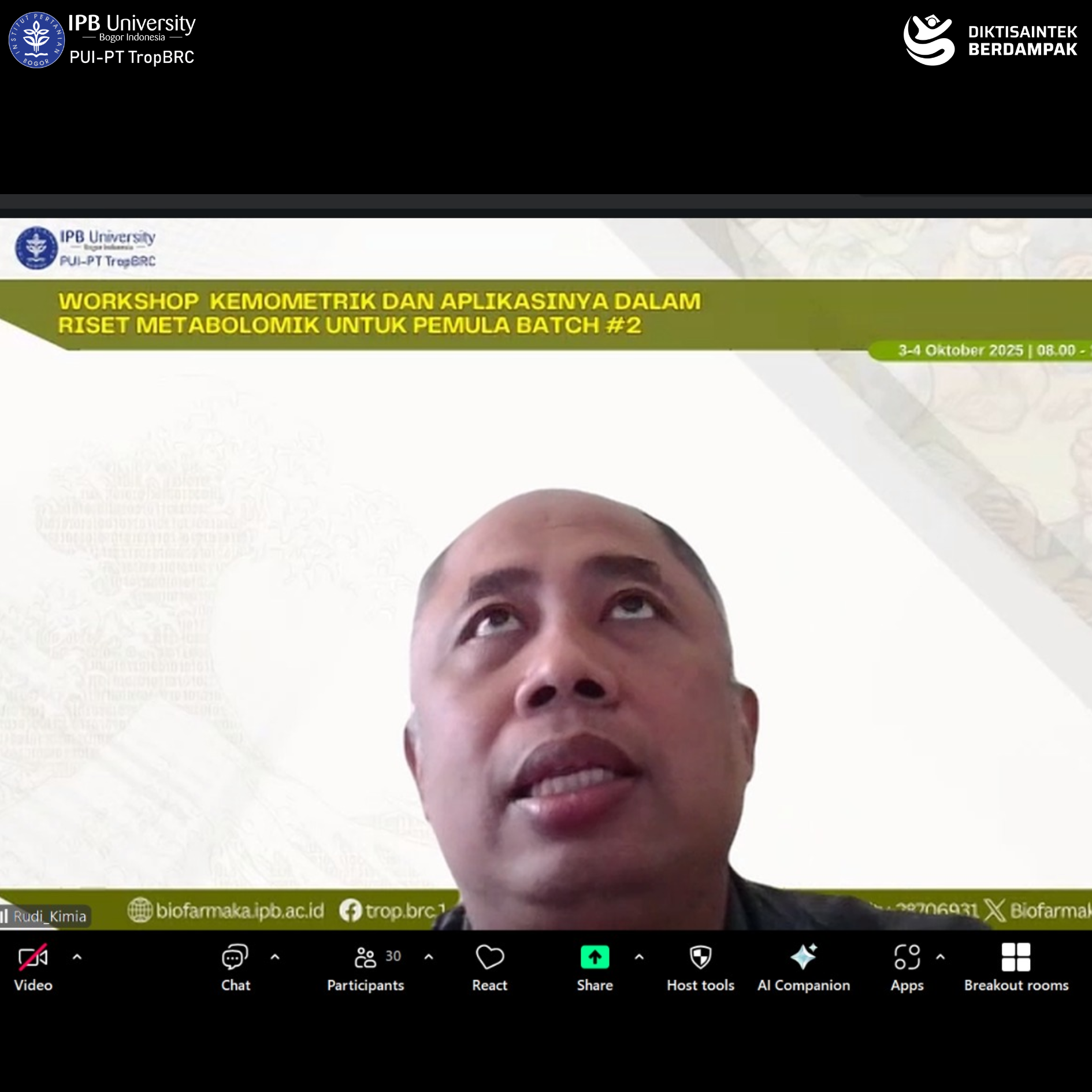Turn on the camera with the Video icon
Screen dimensions: 1092x1092
[33, 958]
